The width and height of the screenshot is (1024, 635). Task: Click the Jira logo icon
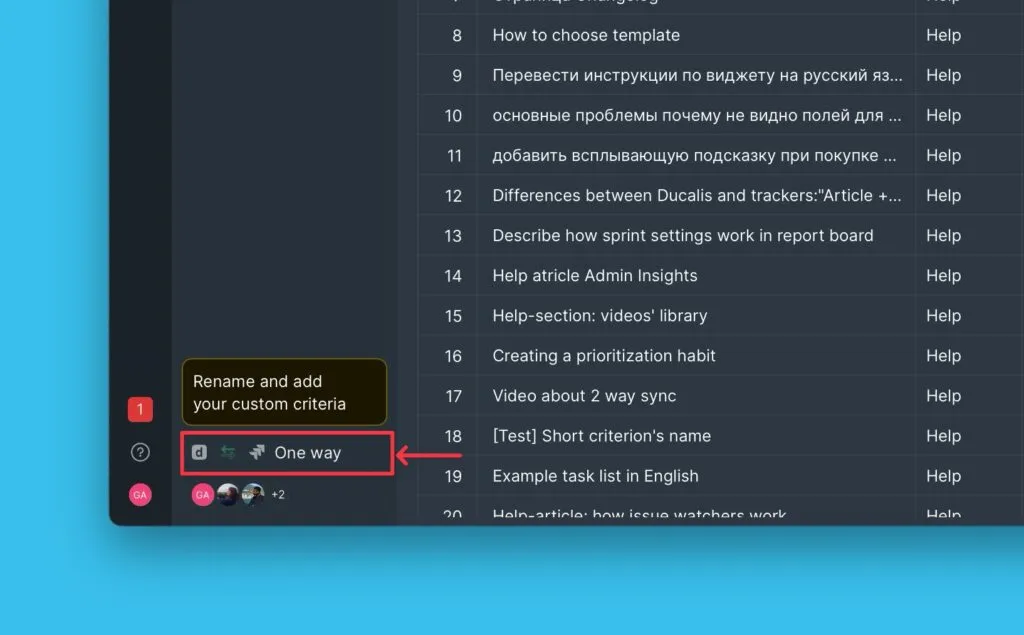coord(257,453)
